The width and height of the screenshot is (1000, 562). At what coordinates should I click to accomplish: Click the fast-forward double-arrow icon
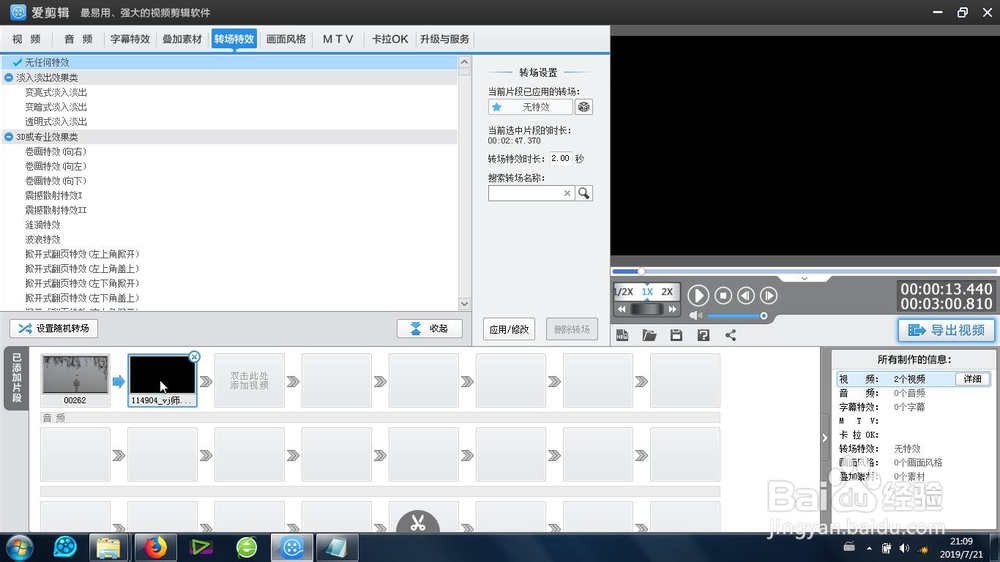[672, 309]
